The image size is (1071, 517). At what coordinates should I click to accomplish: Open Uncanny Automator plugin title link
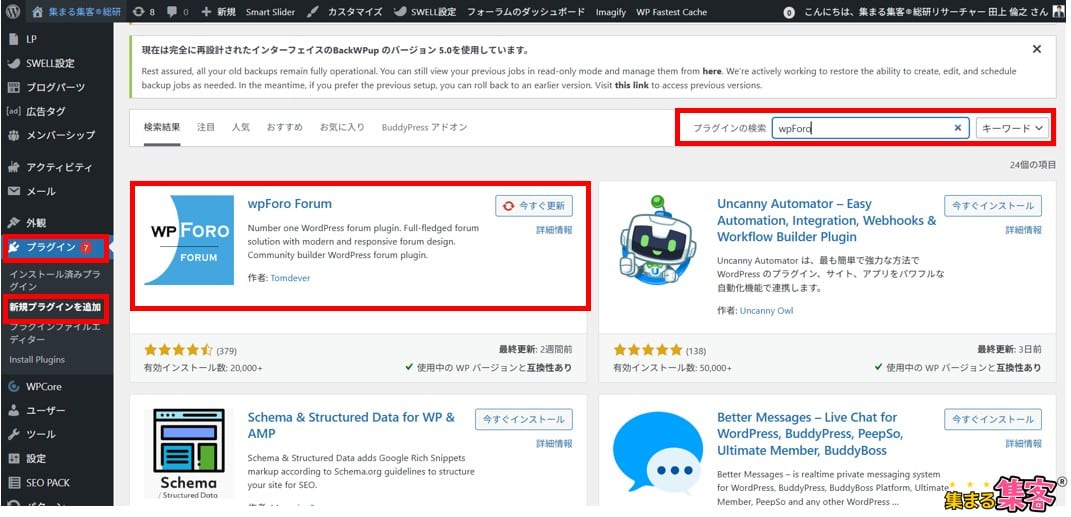(826, 220)
